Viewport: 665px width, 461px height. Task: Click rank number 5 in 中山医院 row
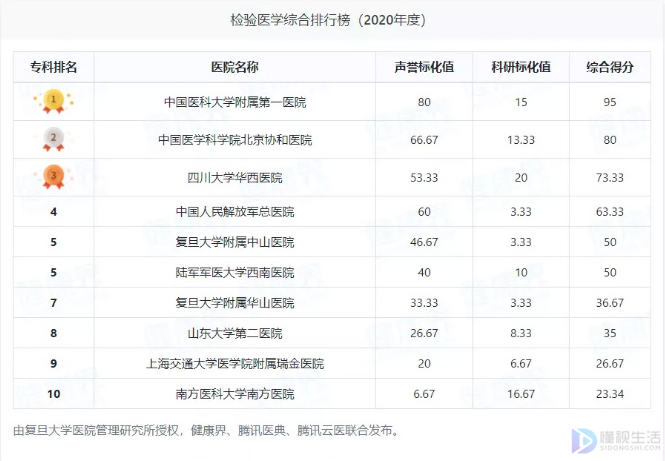coord(53,242)
